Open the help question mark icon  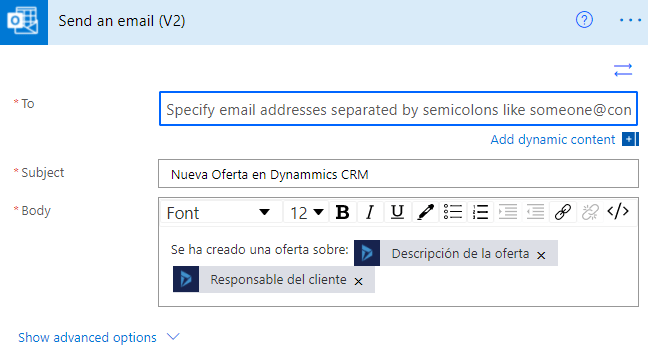(584, 20)
